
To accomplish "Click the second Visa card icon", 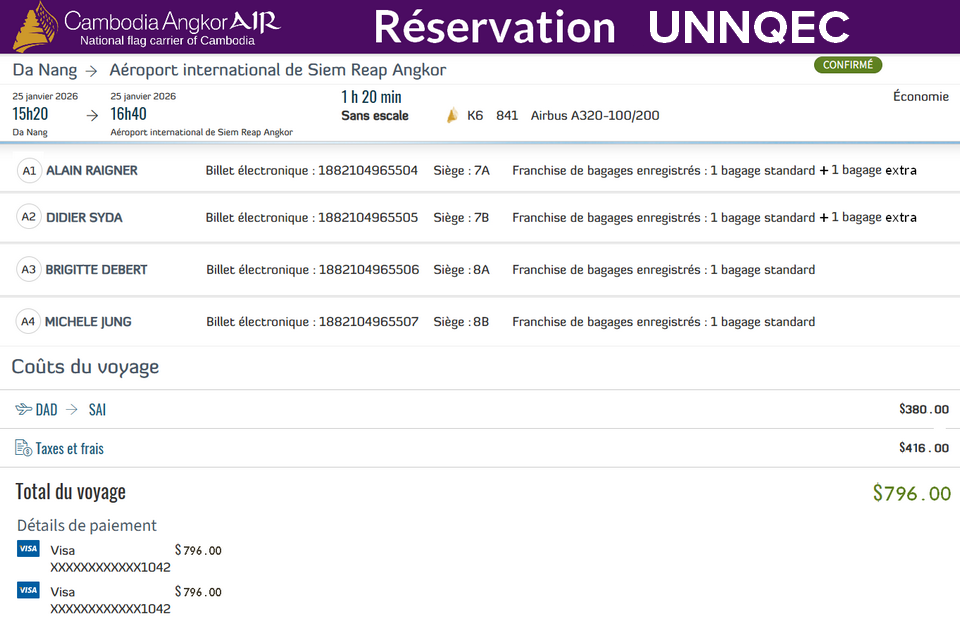I will pos(28,591).
